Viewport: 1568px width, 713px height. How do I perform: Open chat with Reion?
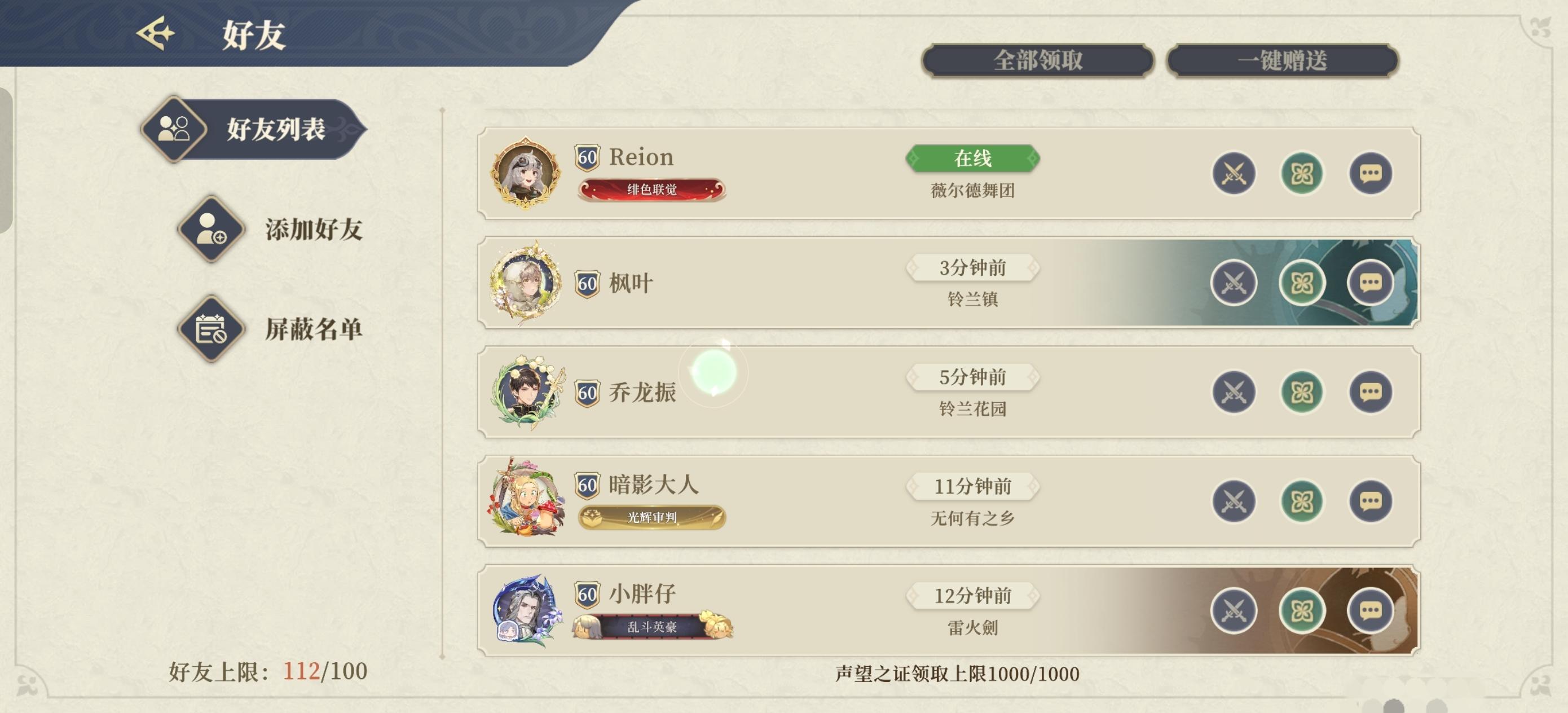[x=1369, y=174]
